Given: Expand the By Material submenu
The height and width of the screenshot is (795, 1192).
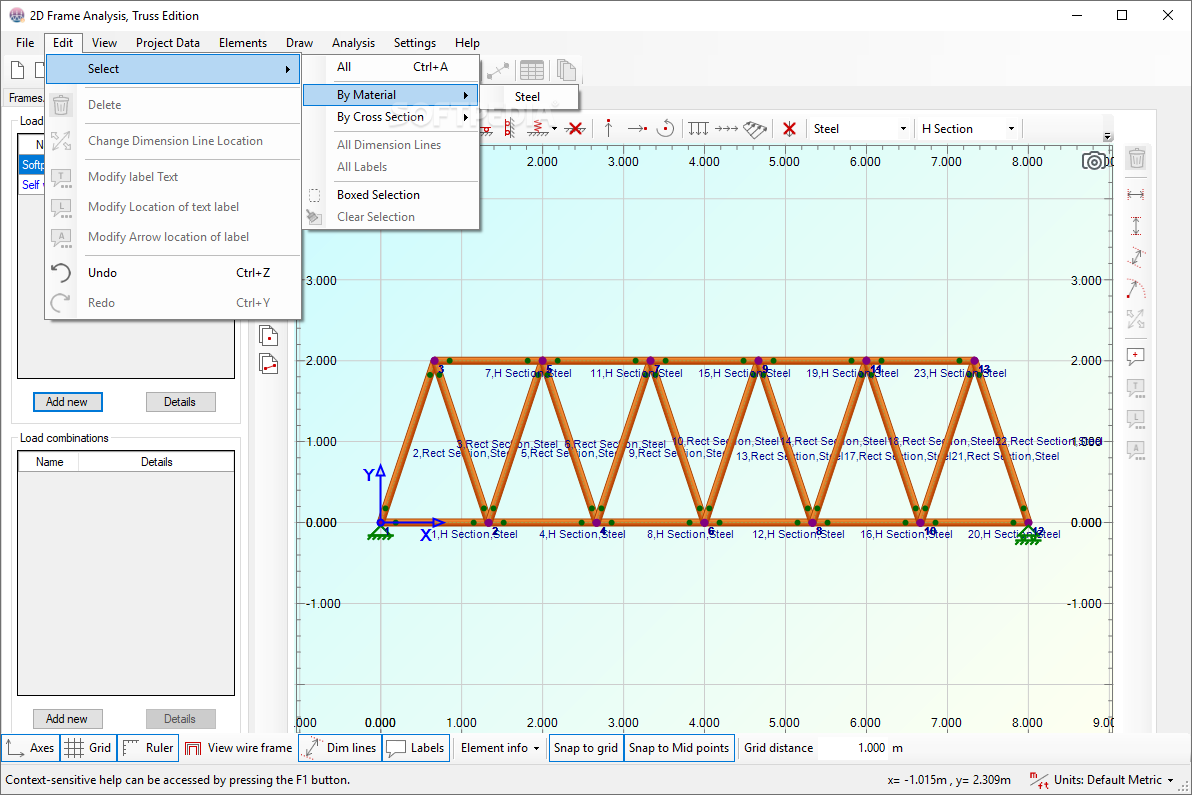Looking at the screenshot, I should [391, 95].
